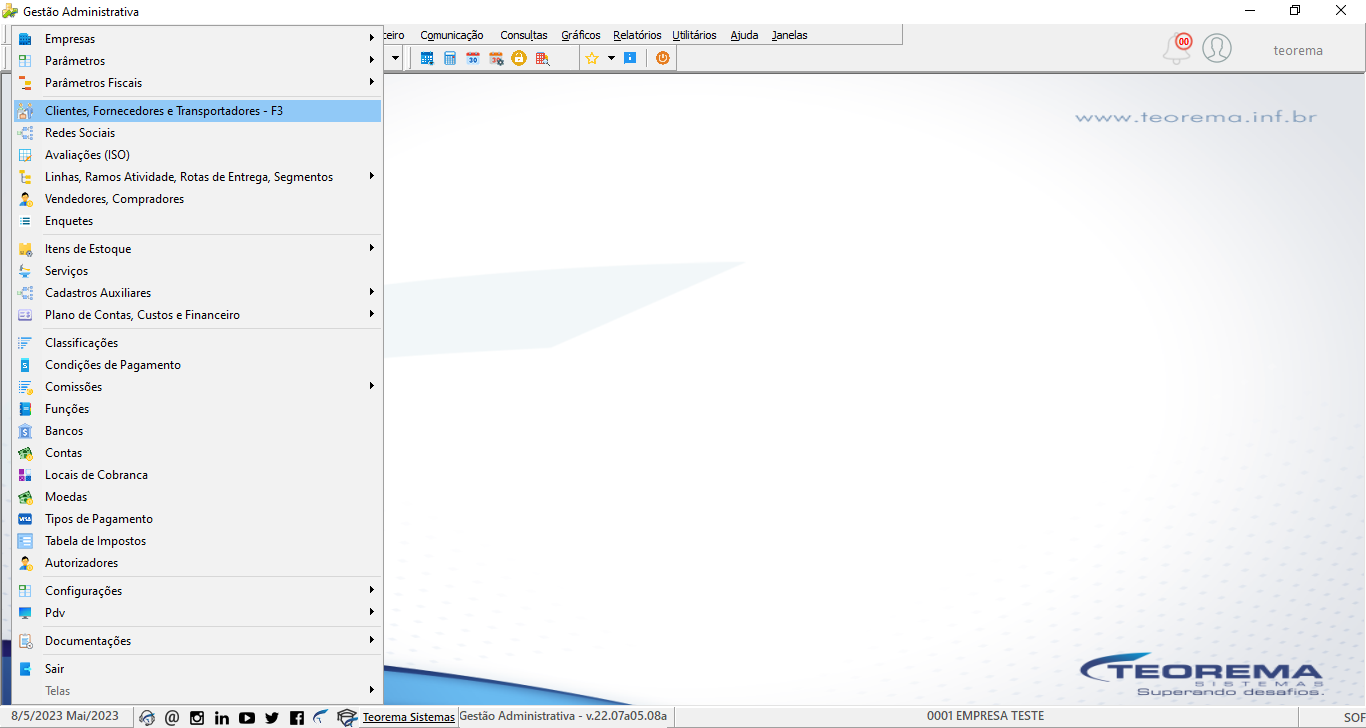Select the Funções menu entry
1366x728 pixels.
[197, 409]
